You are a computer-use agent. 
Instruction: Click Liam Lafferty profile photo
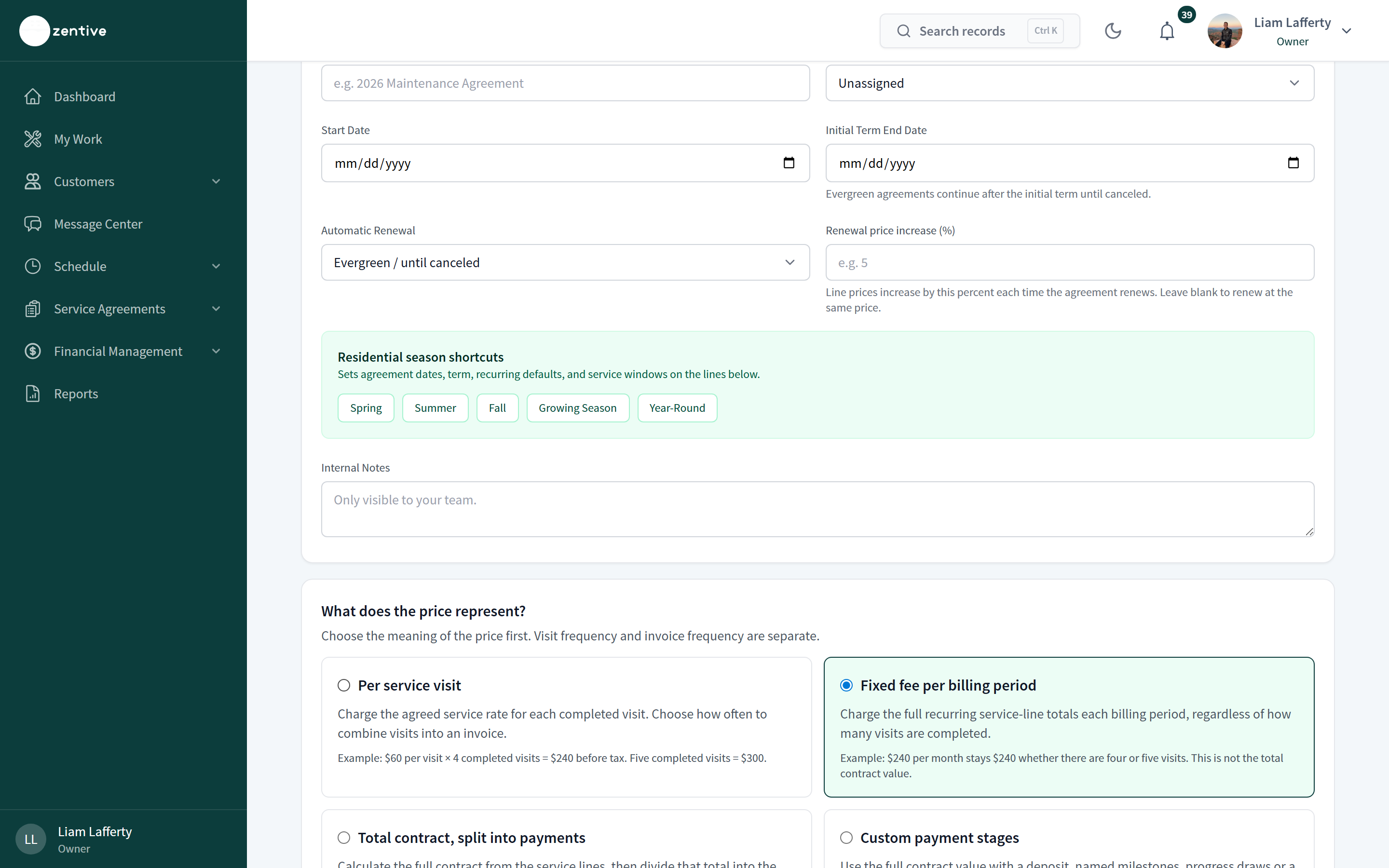[1225, 31]
